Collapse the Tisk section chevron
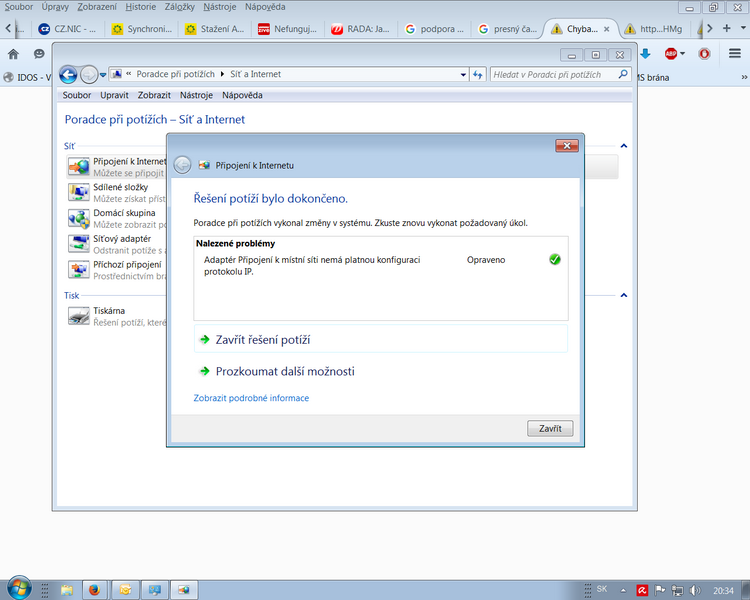Viewport: 750px width, 600px height. [x=624, y=296]
